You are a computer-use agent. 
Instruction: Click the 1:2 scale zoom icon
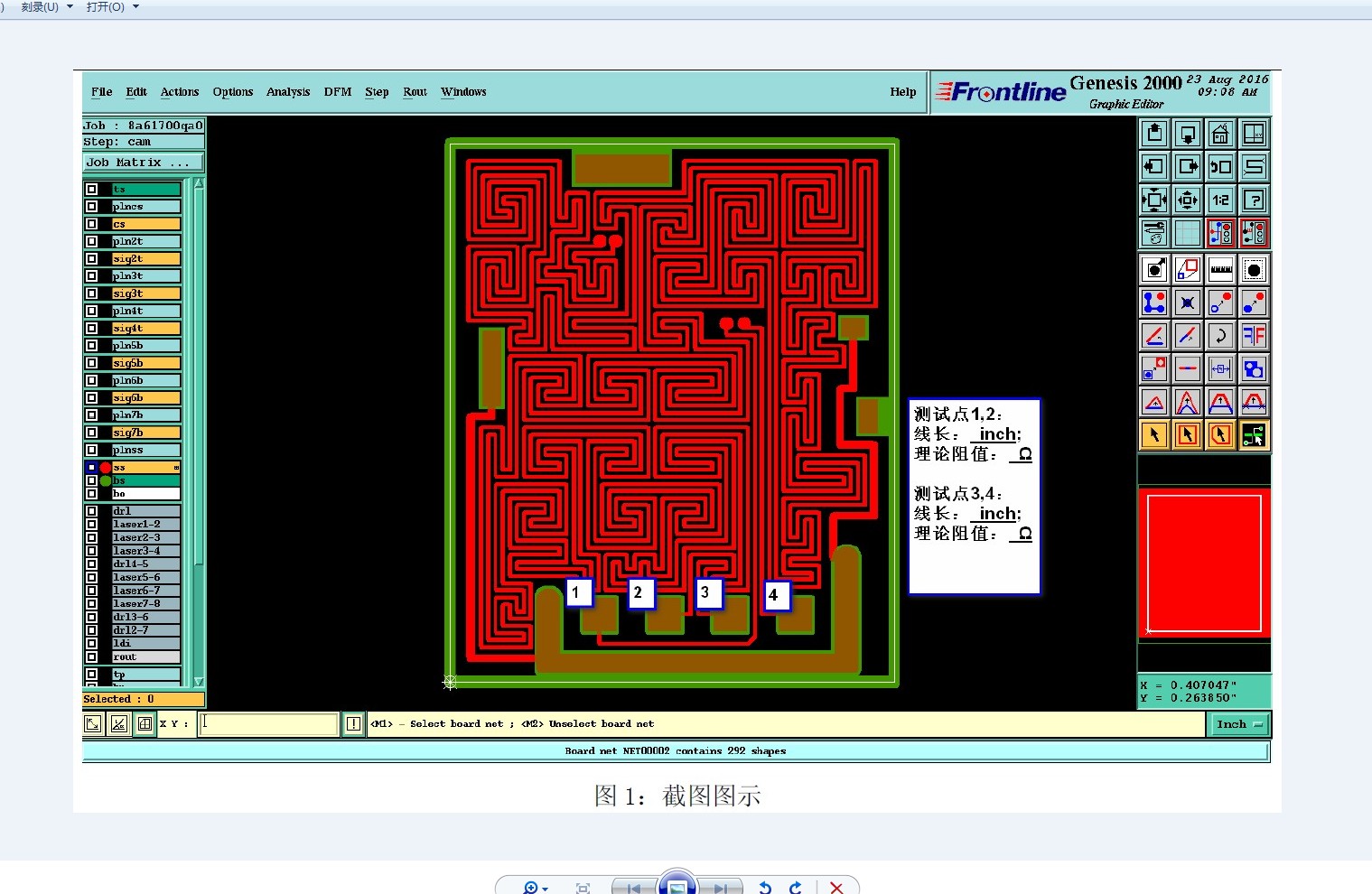[x=1221, y=200]
